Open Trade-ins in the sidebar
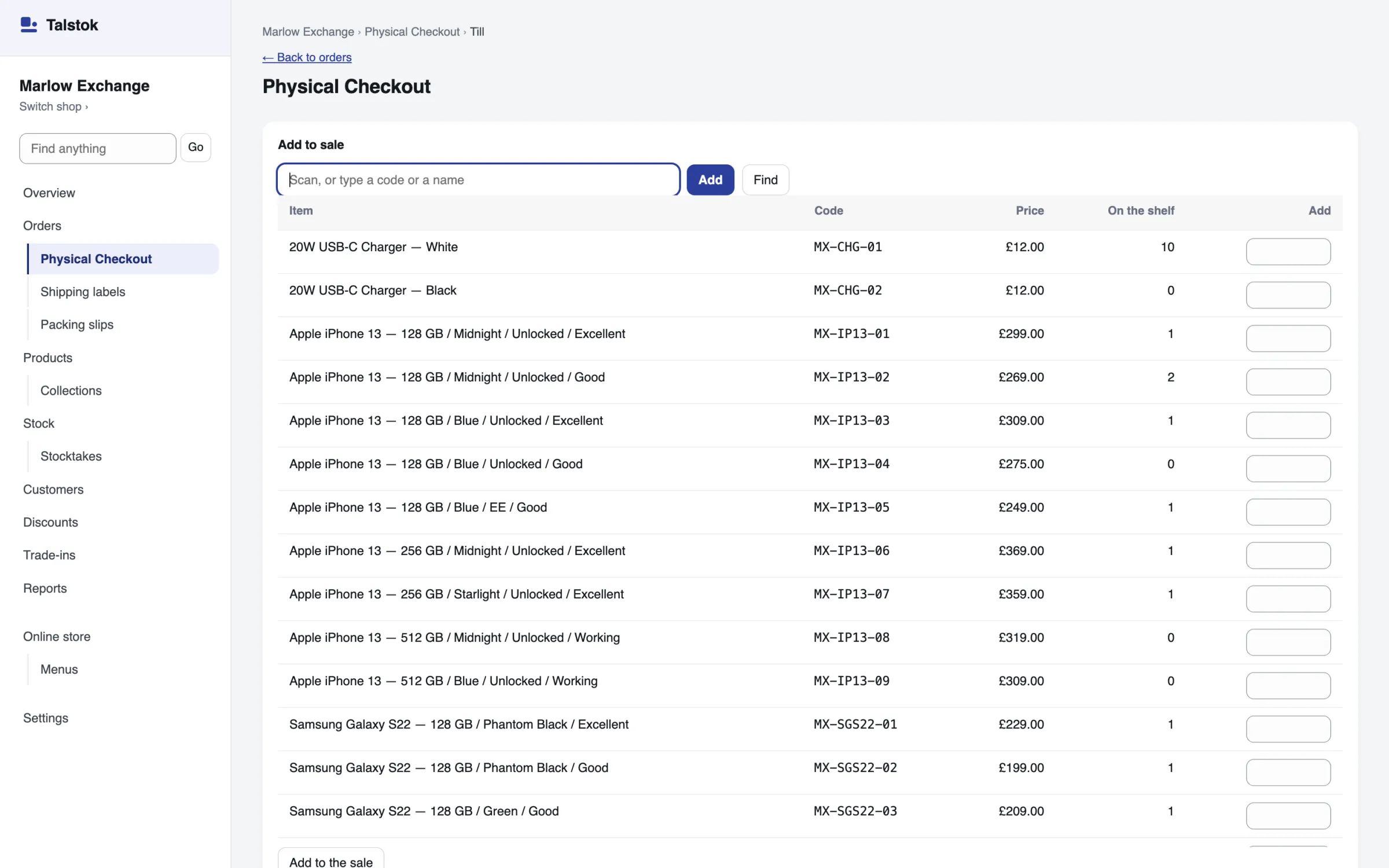The width and height of the screenshot is (1389, 868). click(x=49, y=555)
